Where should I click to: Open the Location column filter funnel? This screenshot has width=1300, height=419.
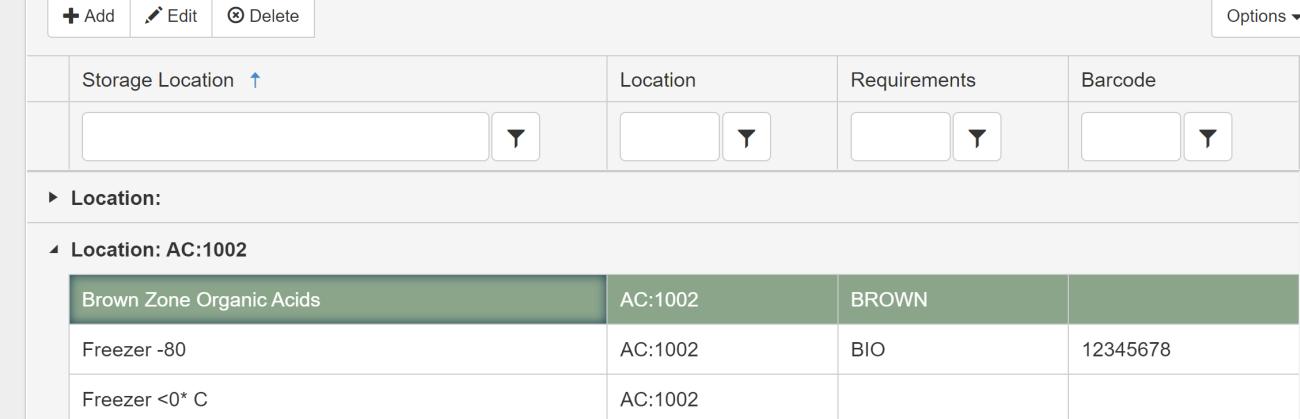pos(746,137)
